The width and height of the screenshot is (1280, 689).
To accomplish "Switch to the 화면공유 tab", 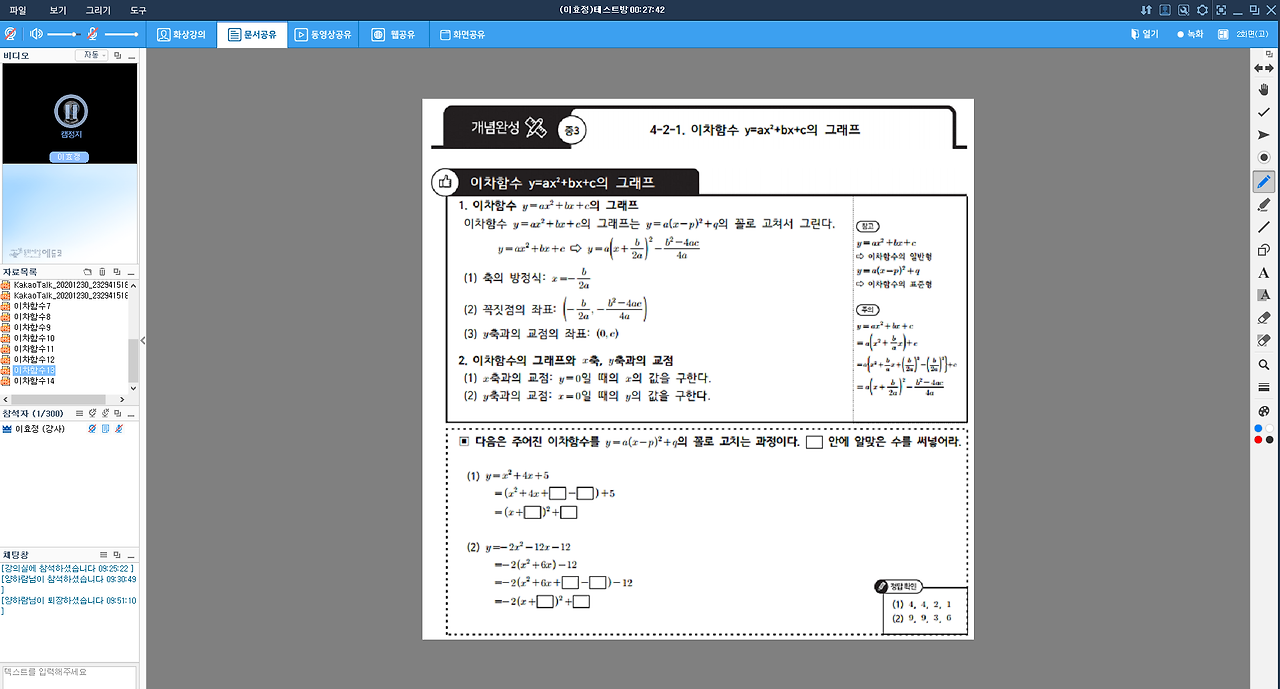I will [x=463, y=34].
